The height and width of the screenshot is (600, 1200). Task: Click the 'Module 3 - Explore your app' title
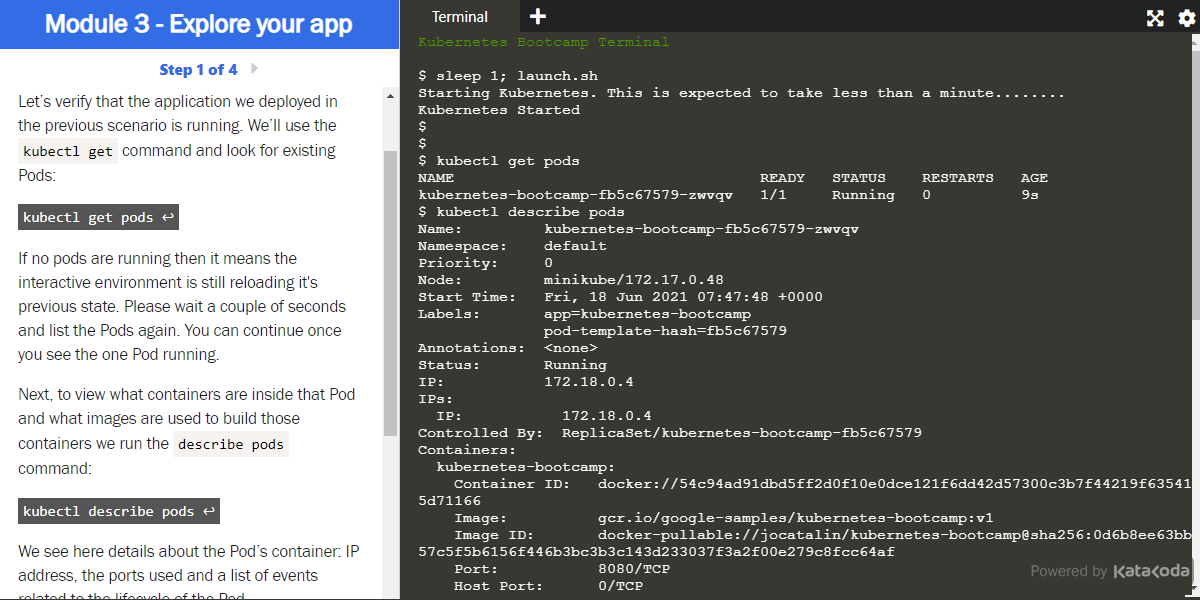pyautogui.click(x=199, y=24)
